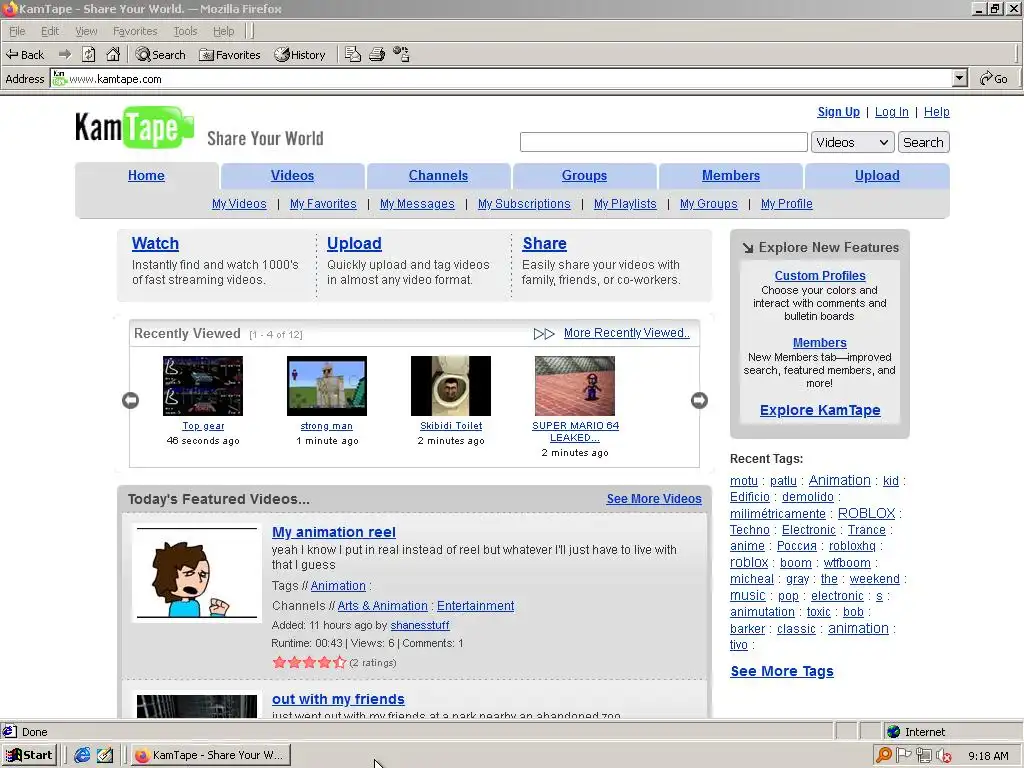Viewport: 1024px width, 768px height.
Task: Click the 9:18 AM clock in the taskbar
Action: coord(988,756)
